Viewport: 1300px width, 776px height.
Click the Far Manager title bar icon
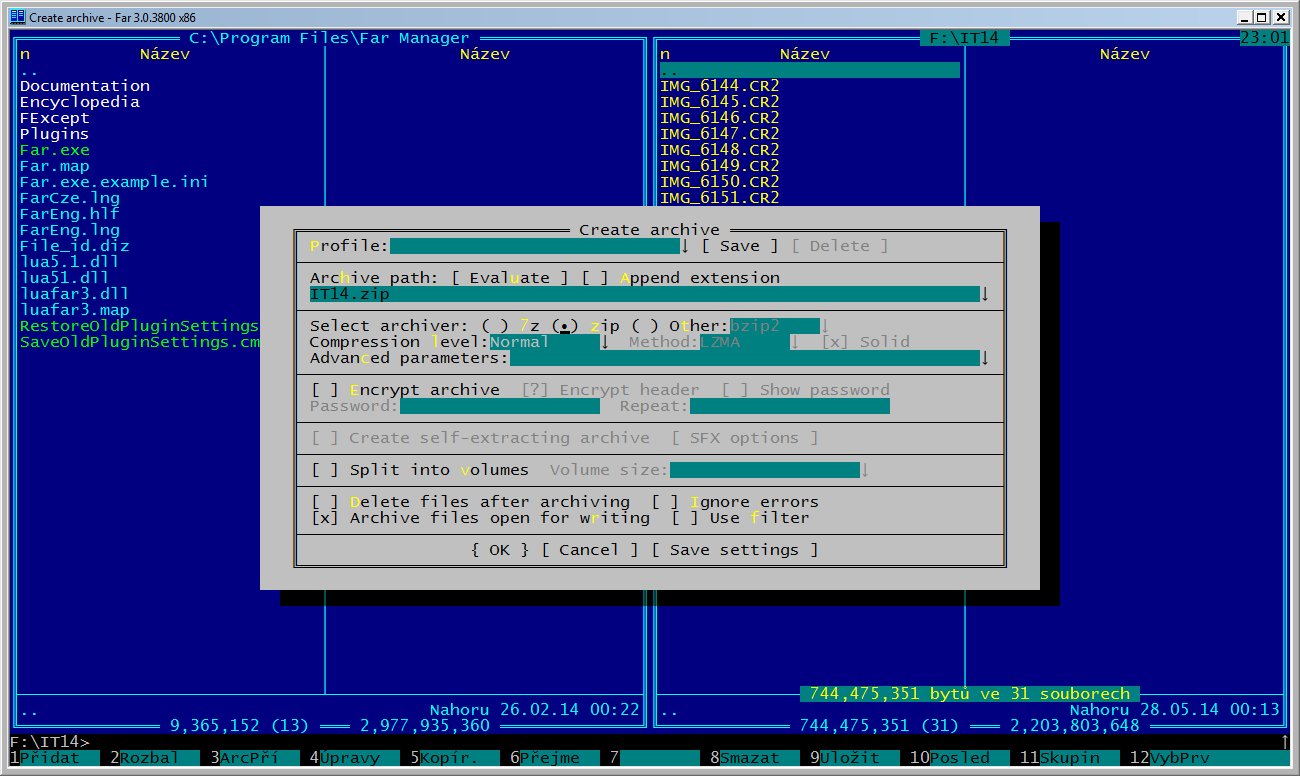17,17
